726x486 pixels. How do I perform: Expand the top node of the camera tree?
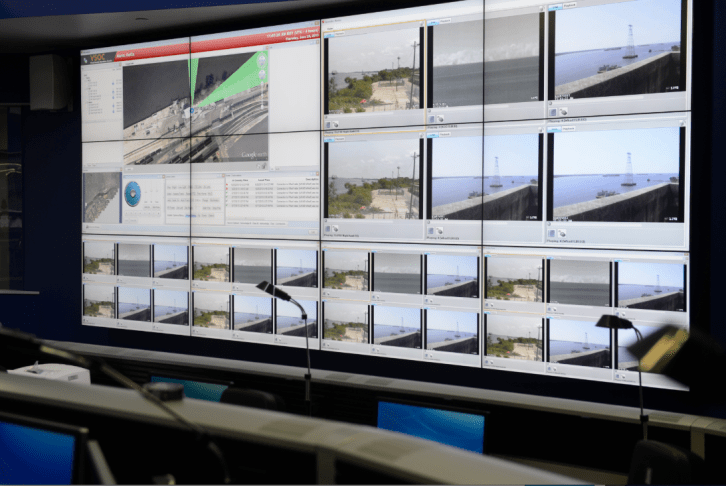pos(87,74)
